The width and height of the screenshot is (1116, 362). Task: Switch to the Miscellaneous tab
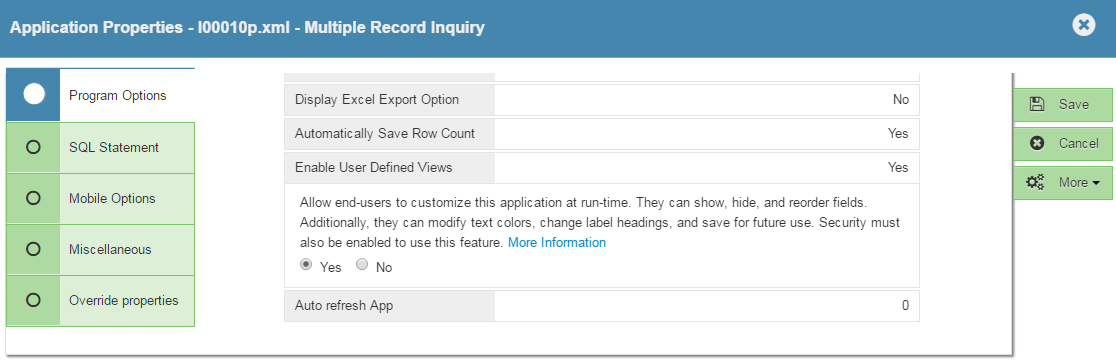(x=100, y=250)
